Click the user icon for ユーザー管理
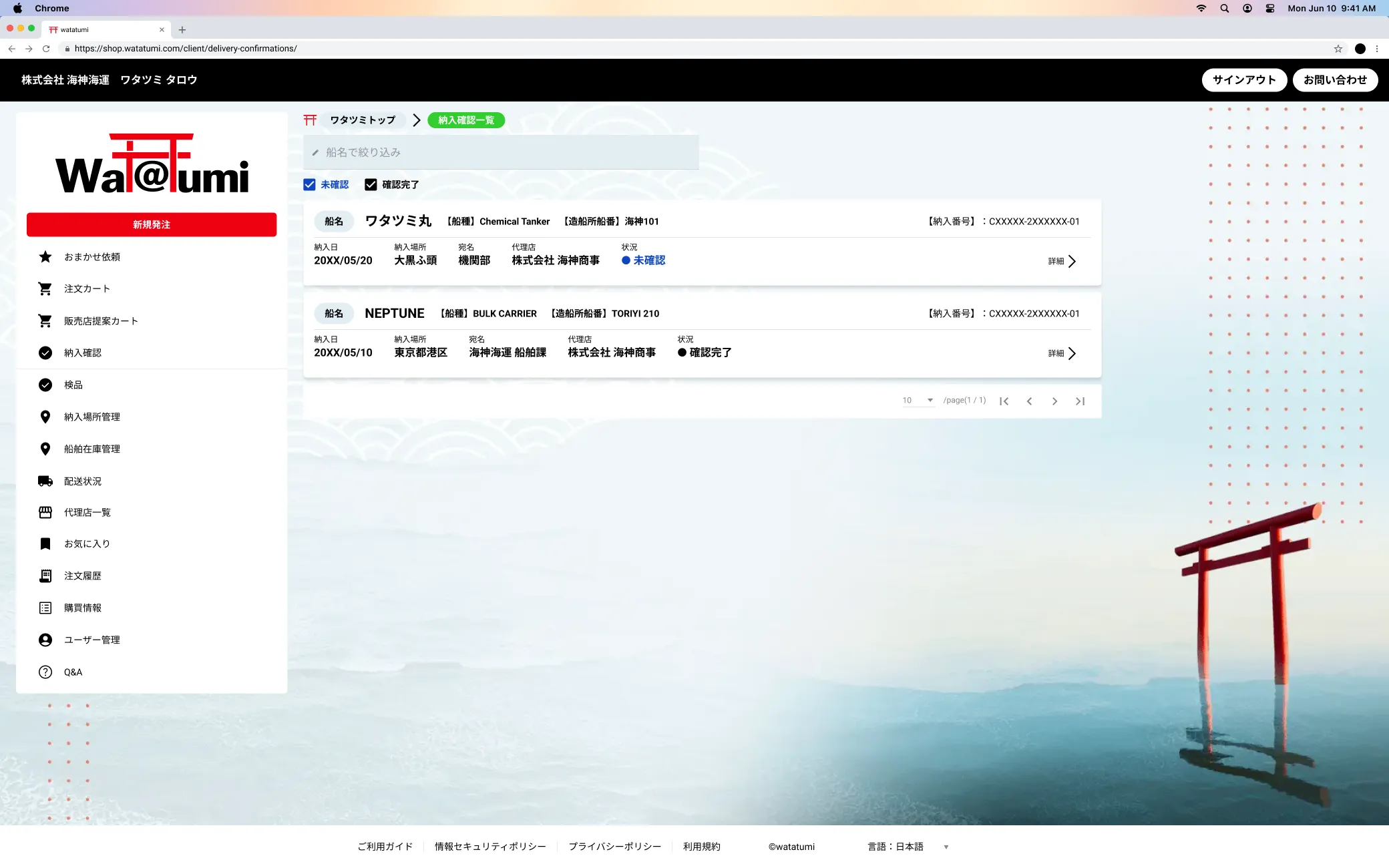 pyautogui.click(x=45, y=640)
